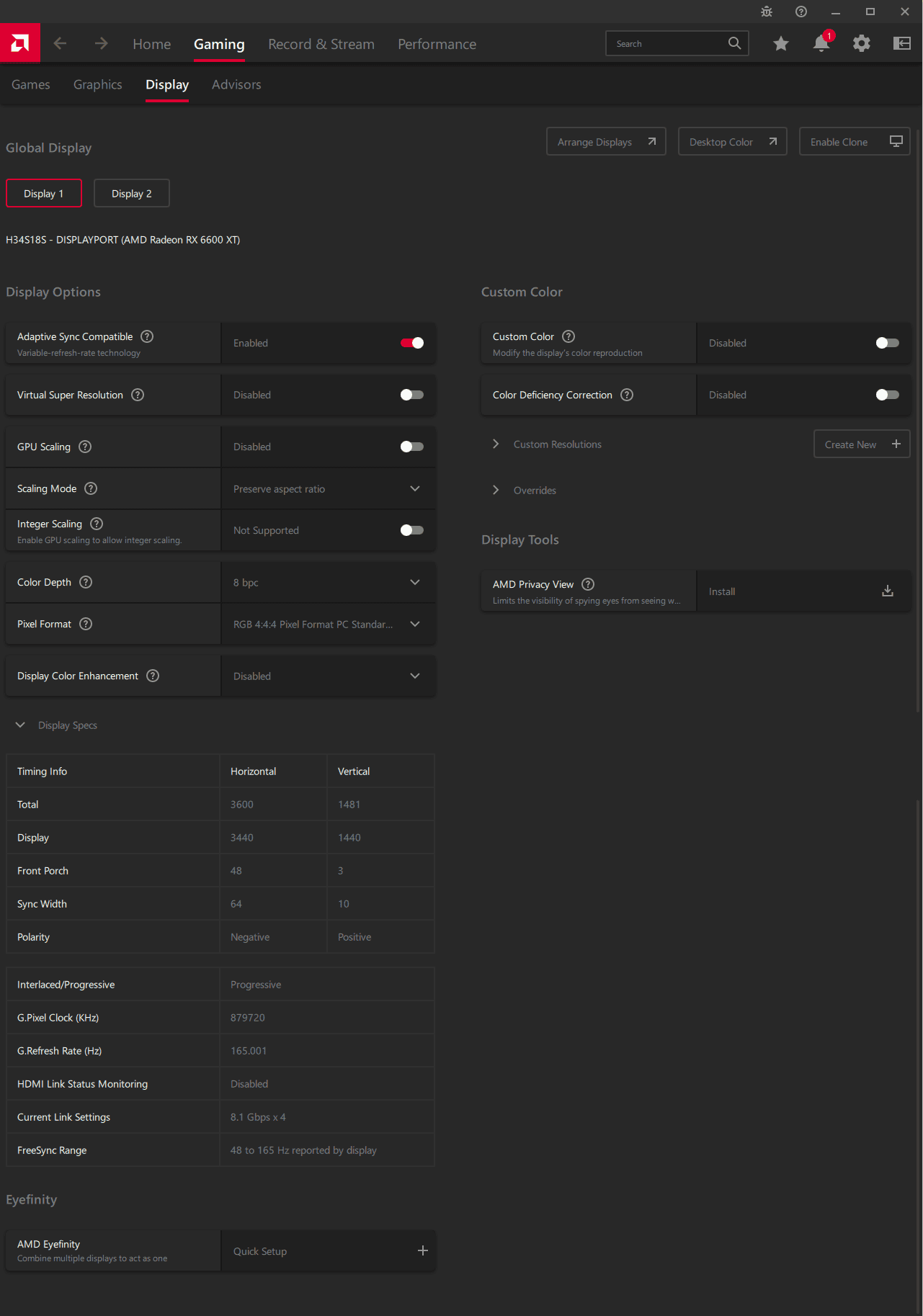Image resolution: width=923 pixels, height=1316 pixels.
Task: Click the favorites star icon
Action: point(780,44)
